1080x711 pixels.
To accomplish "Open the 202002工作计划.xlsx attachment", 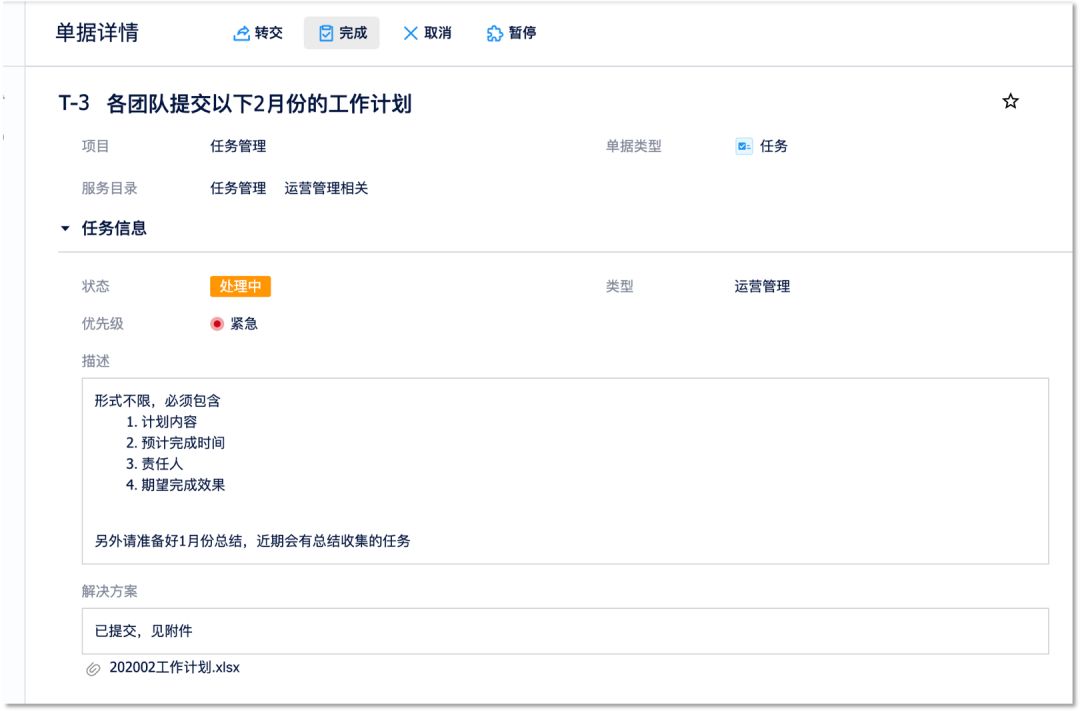I will pyautogui.click(x=174, y=667).
